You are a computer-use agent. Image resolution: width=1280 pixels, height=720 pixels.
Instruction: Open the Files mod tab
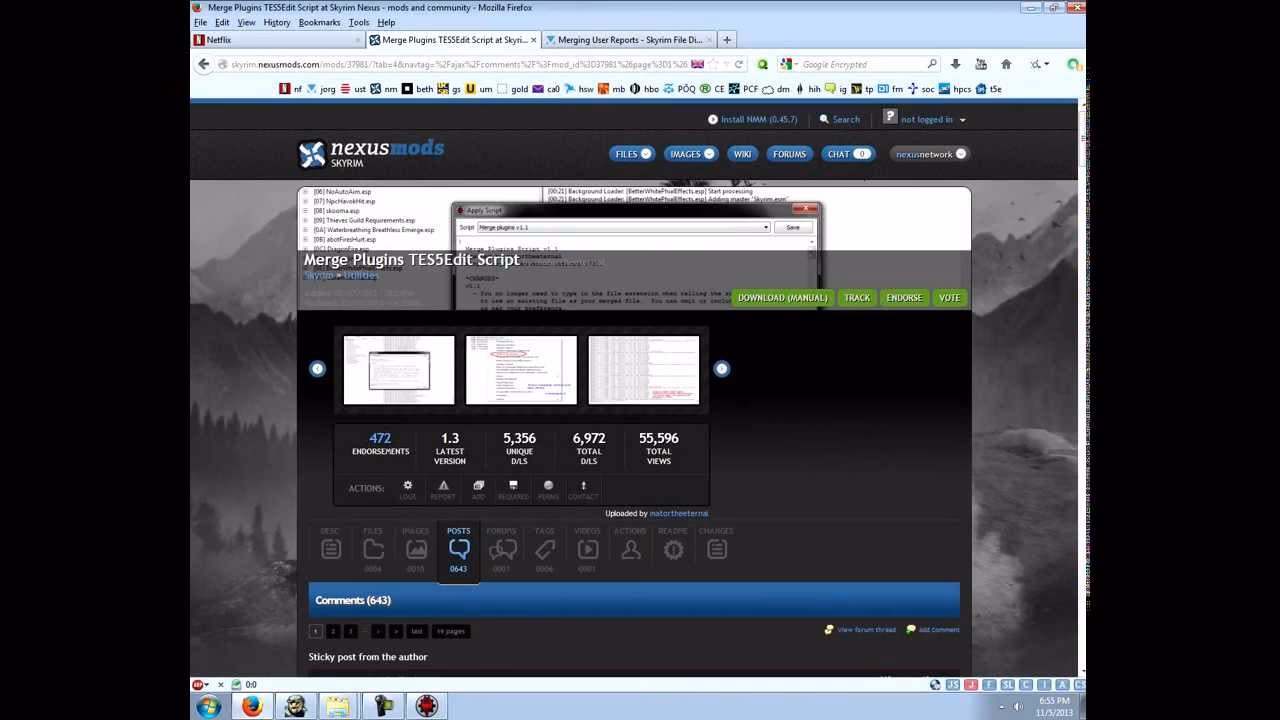373,549
